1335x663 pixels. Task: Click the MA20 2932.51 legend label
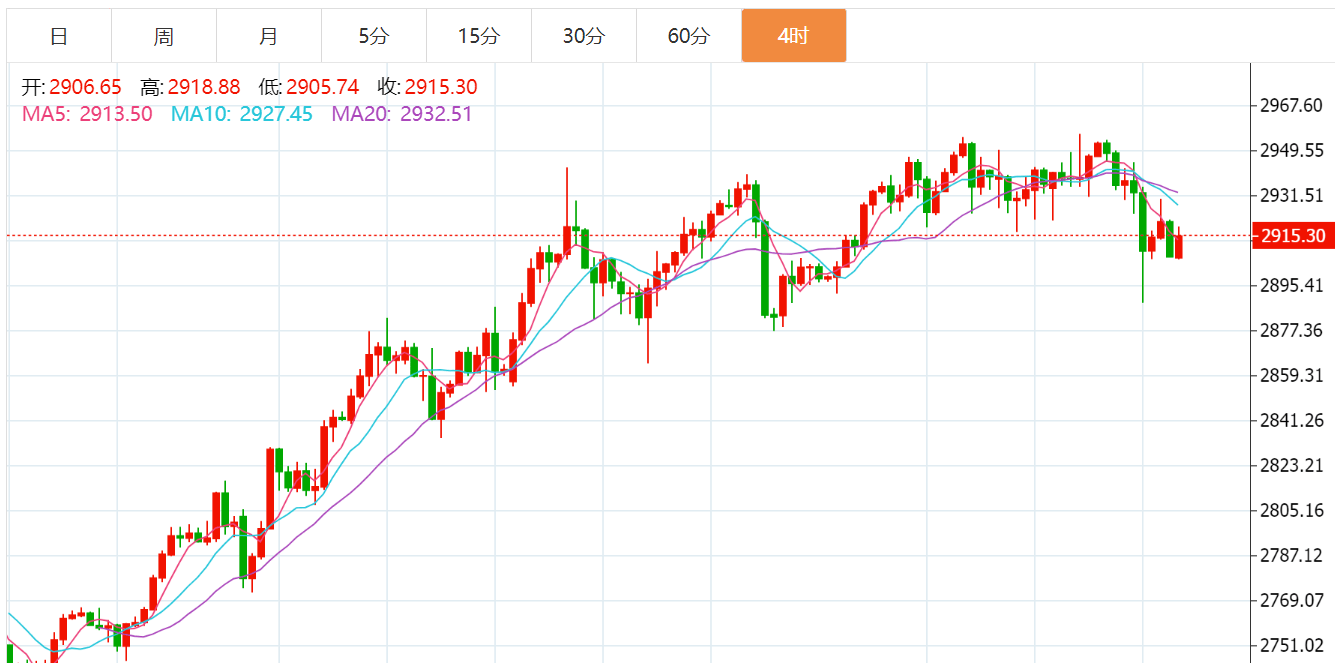(402, 114)
